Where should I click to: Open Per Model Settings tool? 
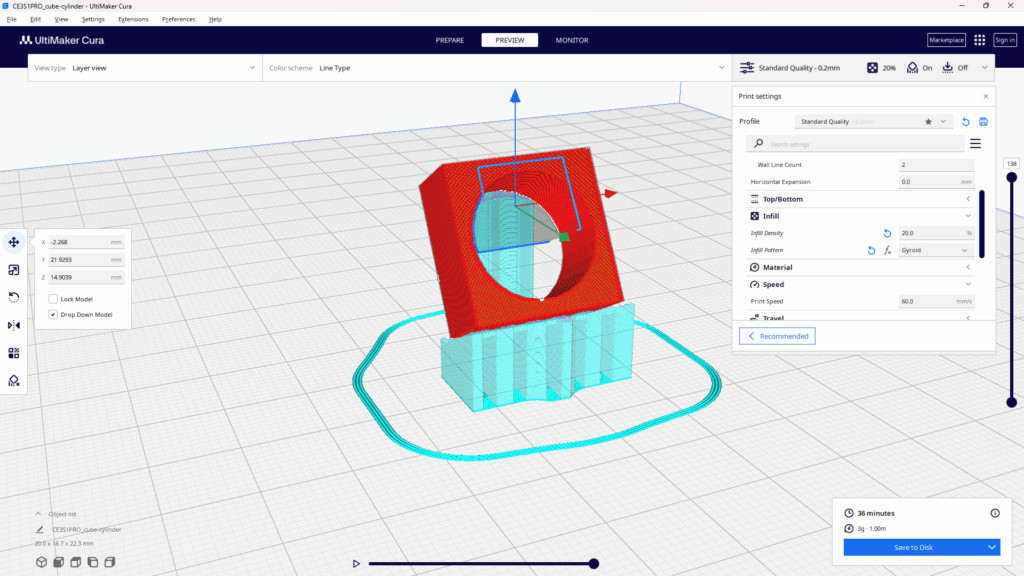(13, 352)
